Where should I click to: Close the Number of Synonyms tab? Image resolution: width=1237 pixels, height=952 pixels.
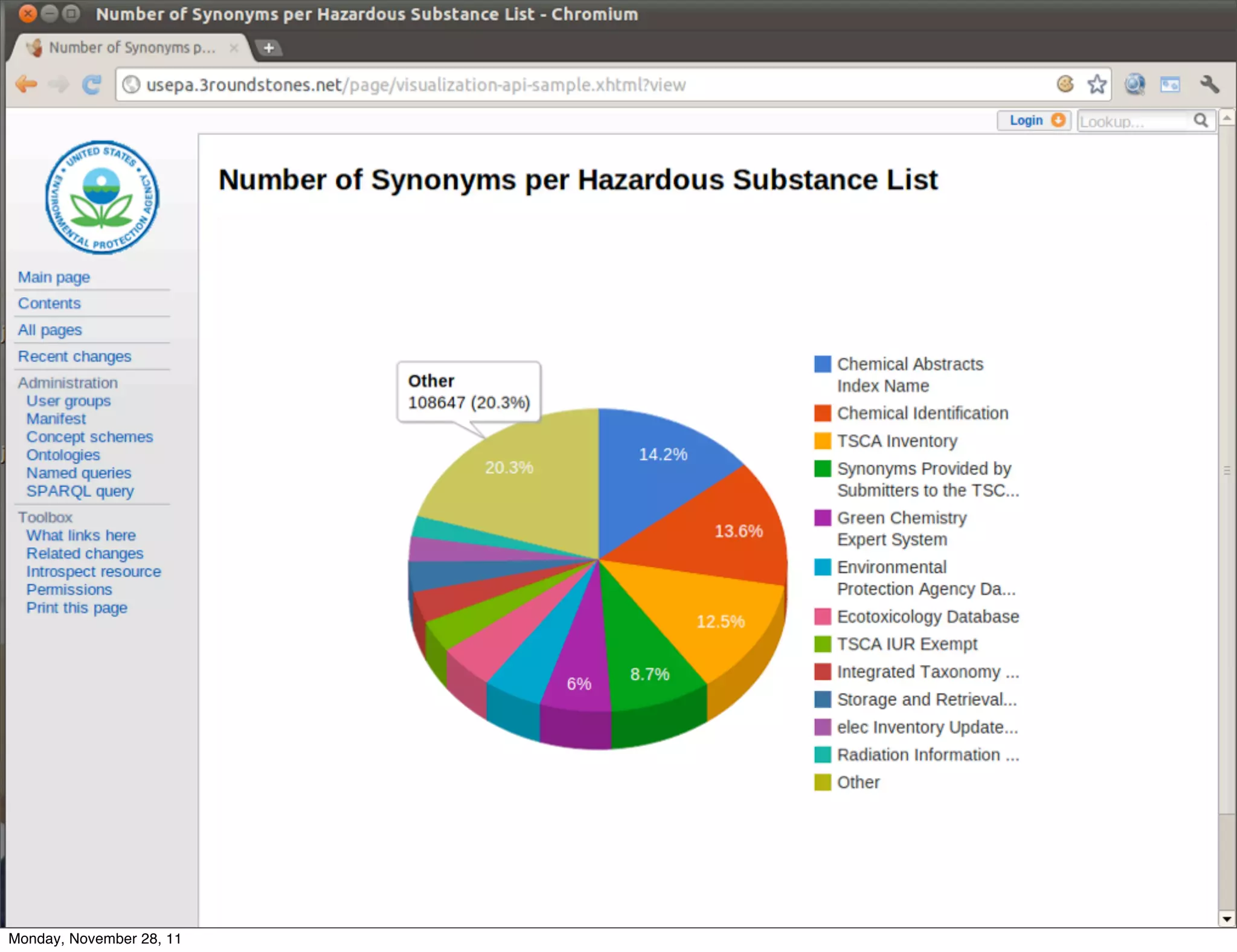click(x=234, y=48)
